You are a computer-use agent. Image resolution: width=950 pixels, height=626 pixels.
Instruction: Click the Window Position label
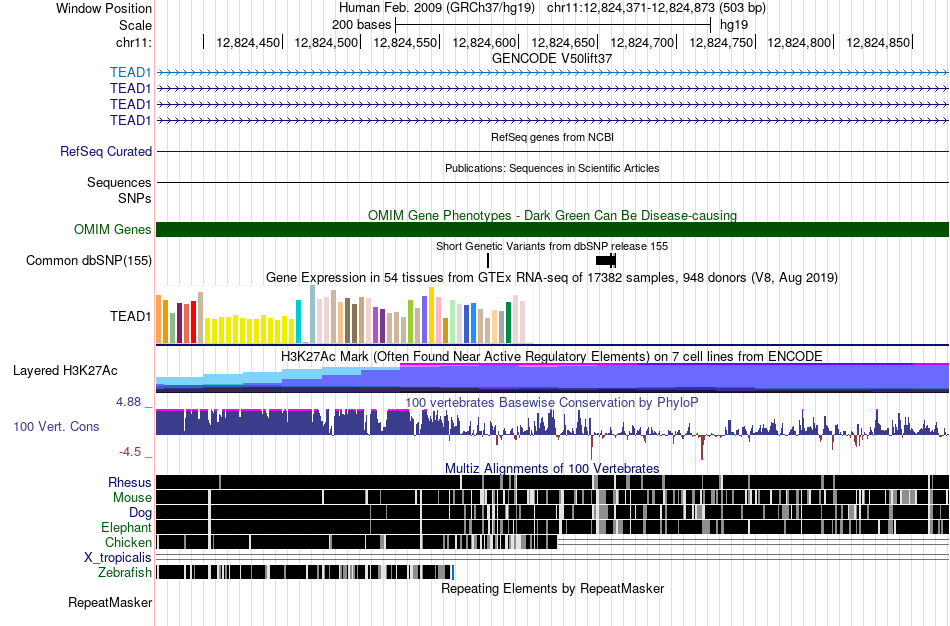[x=104, y=8]
